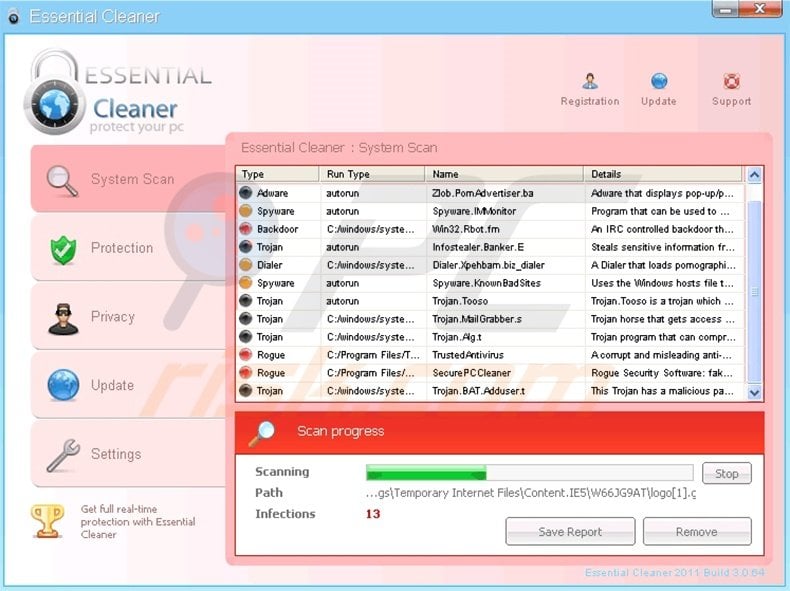The height and width of the screenshot is (591, 790).
Task: Close the Essential Cleaner window
Action: [760, 9]
